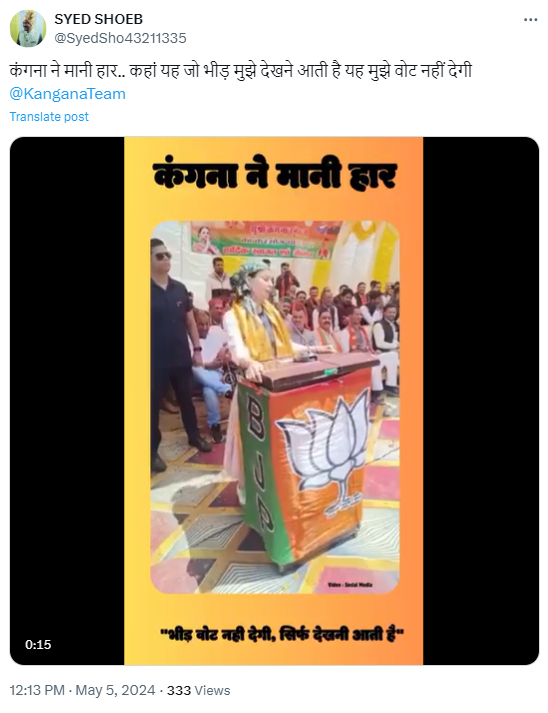The image size is (548, 713).
Task: Click the quoted Hindi caption under the video
Action: (282, 634)
